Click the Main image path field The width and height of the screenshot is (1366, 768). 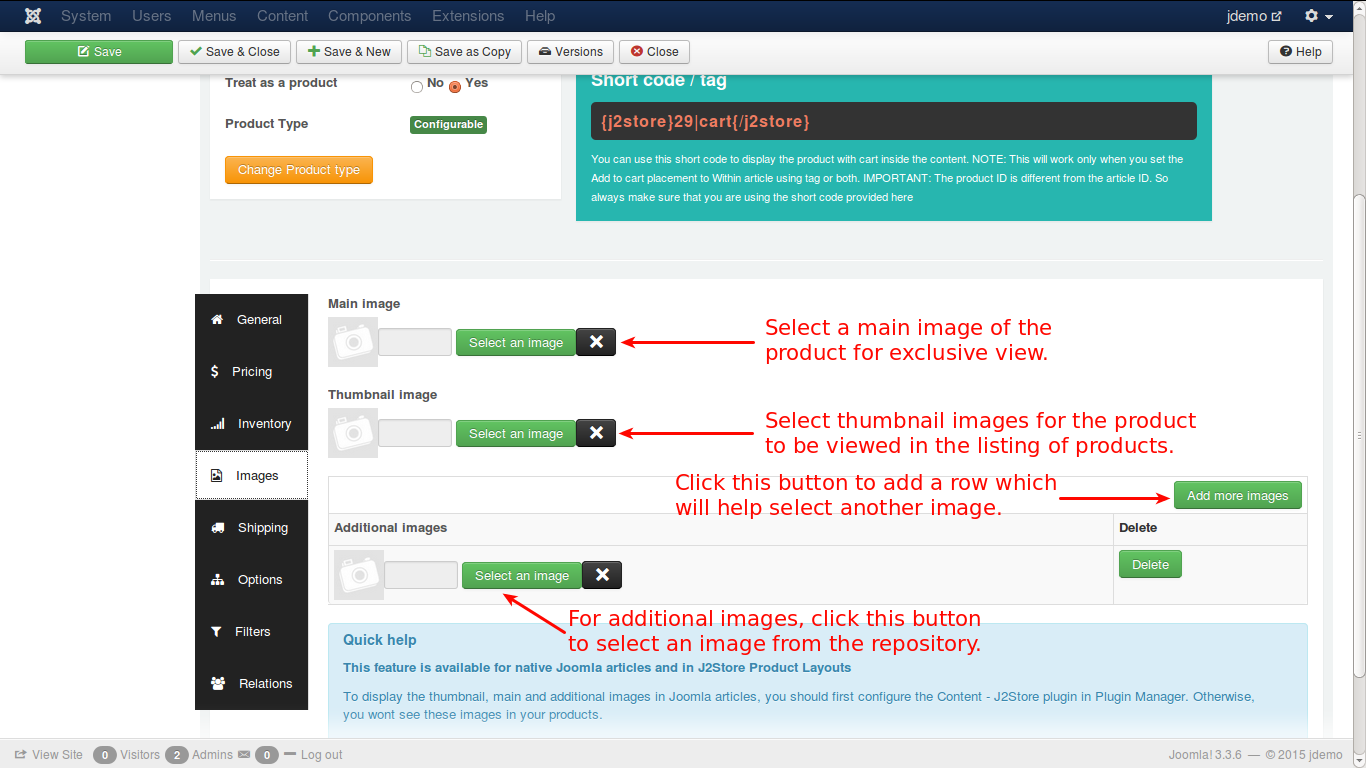pyautogui.click(x=415, y=342)
